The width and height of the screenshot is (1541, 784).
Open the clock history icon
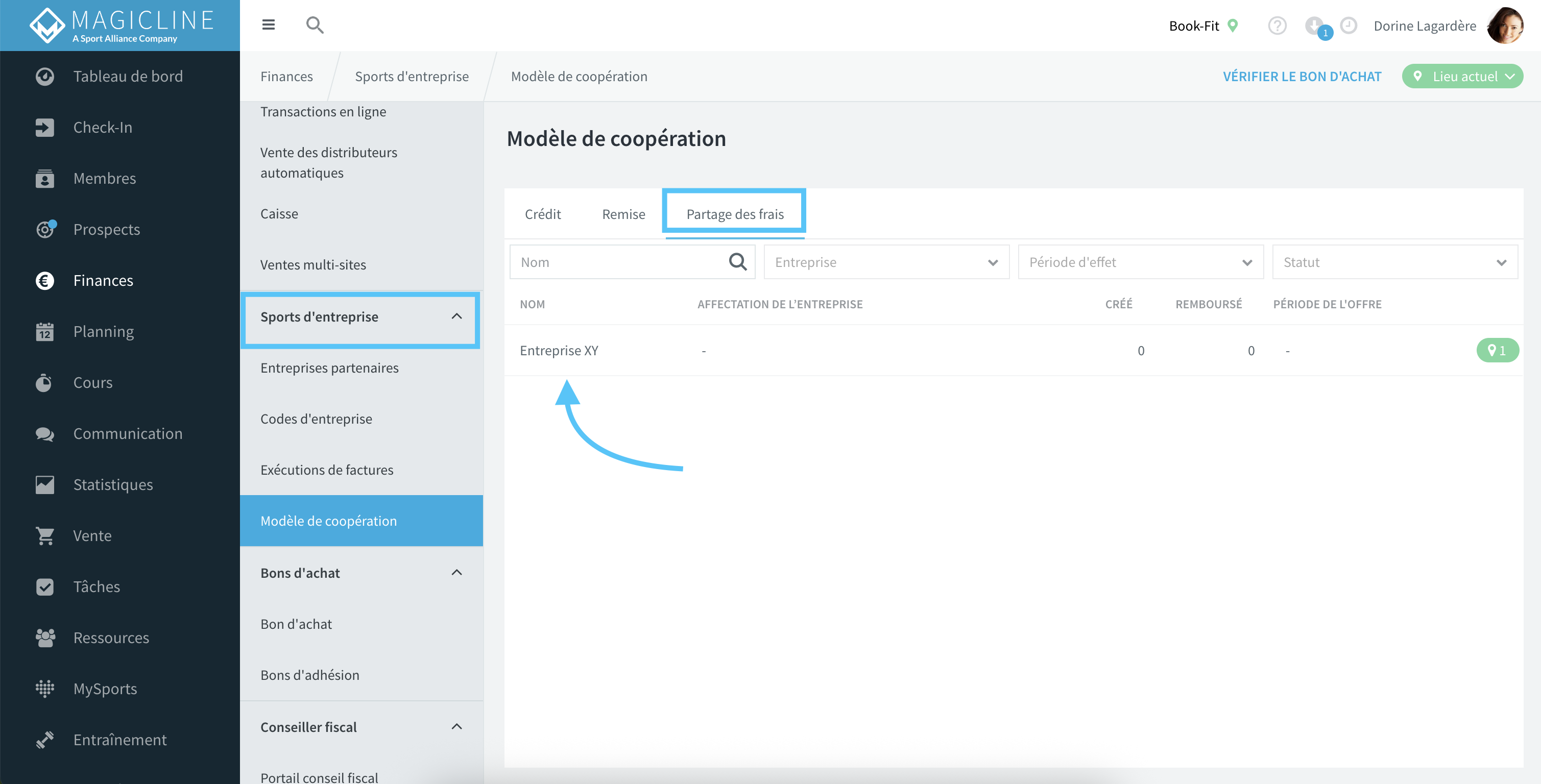[1349, 25]
